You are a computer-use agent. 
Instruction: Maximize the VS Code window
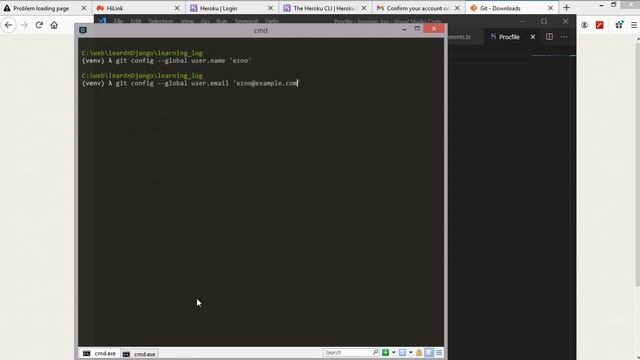(x=544, y=21)
